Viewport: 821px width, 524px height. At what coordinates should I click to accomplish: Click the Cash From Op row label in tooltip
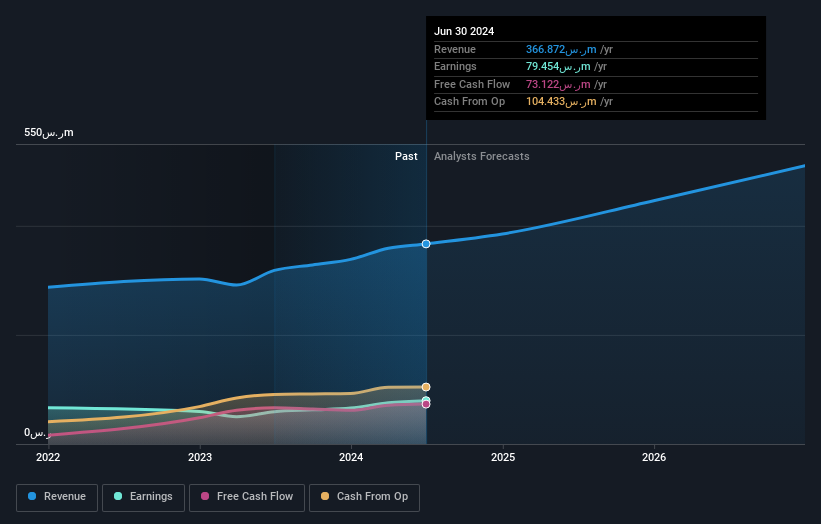click(x=469, y=102)
